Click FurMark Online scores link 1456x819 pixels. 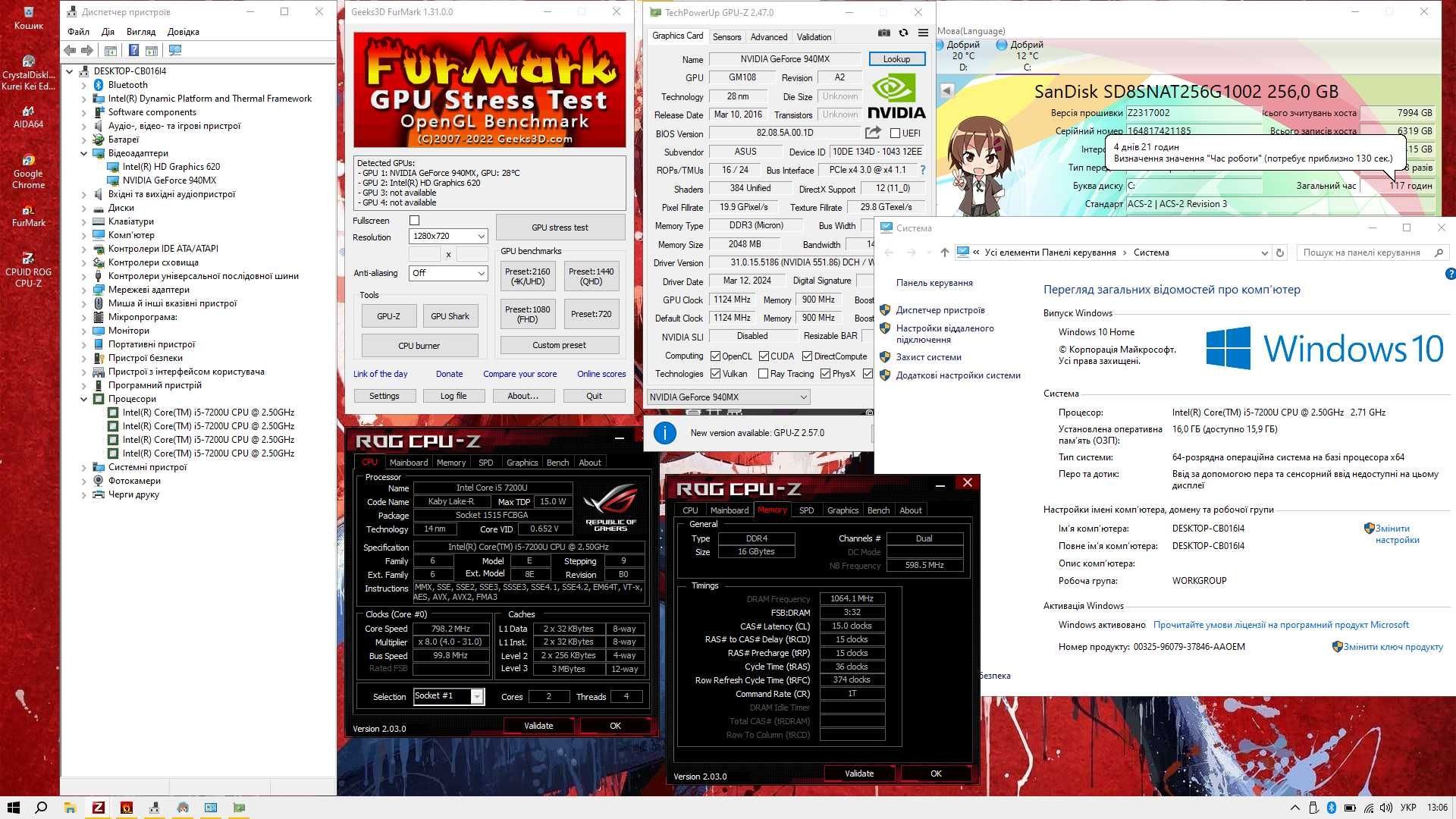coord(601,374)
